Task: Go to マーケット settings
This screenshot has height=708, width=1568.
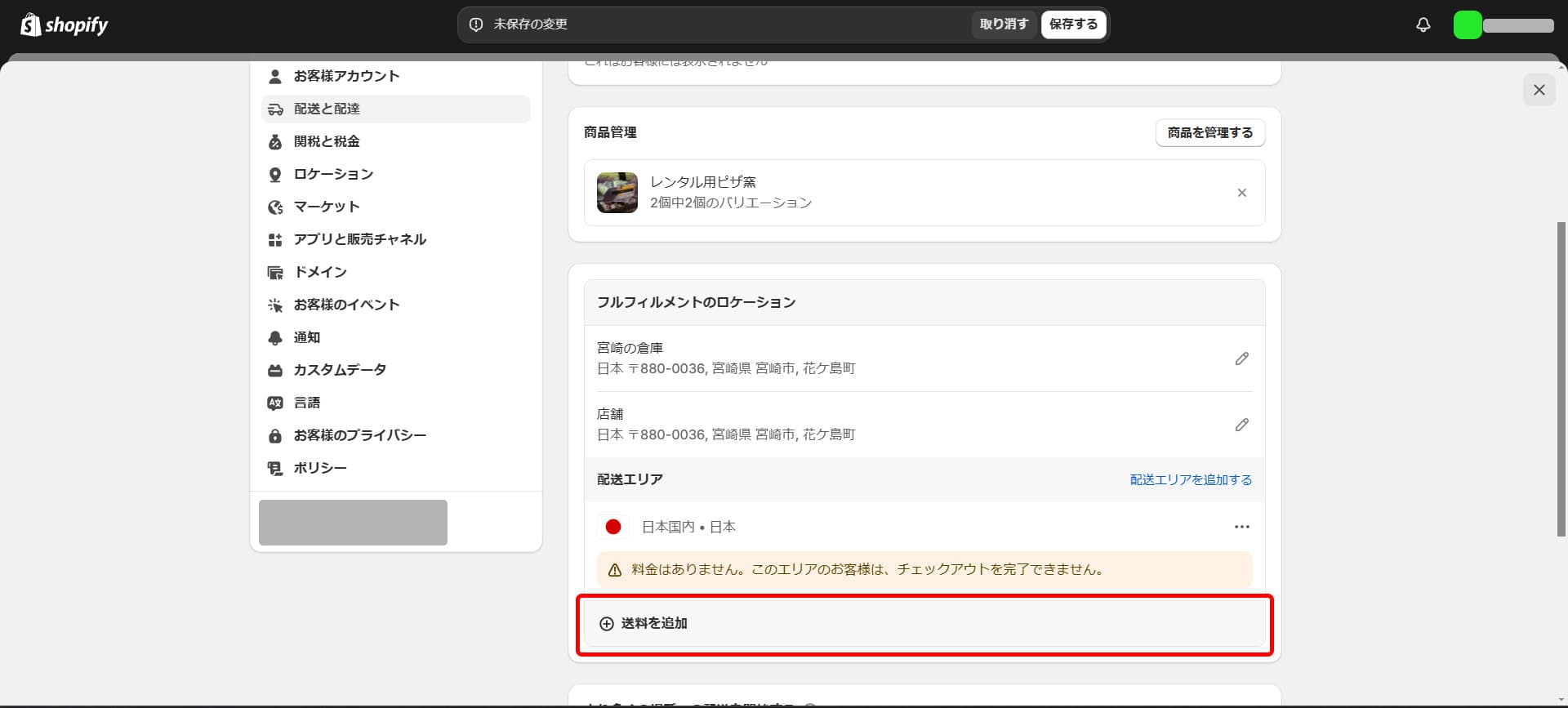Action: tap(326, 207)
